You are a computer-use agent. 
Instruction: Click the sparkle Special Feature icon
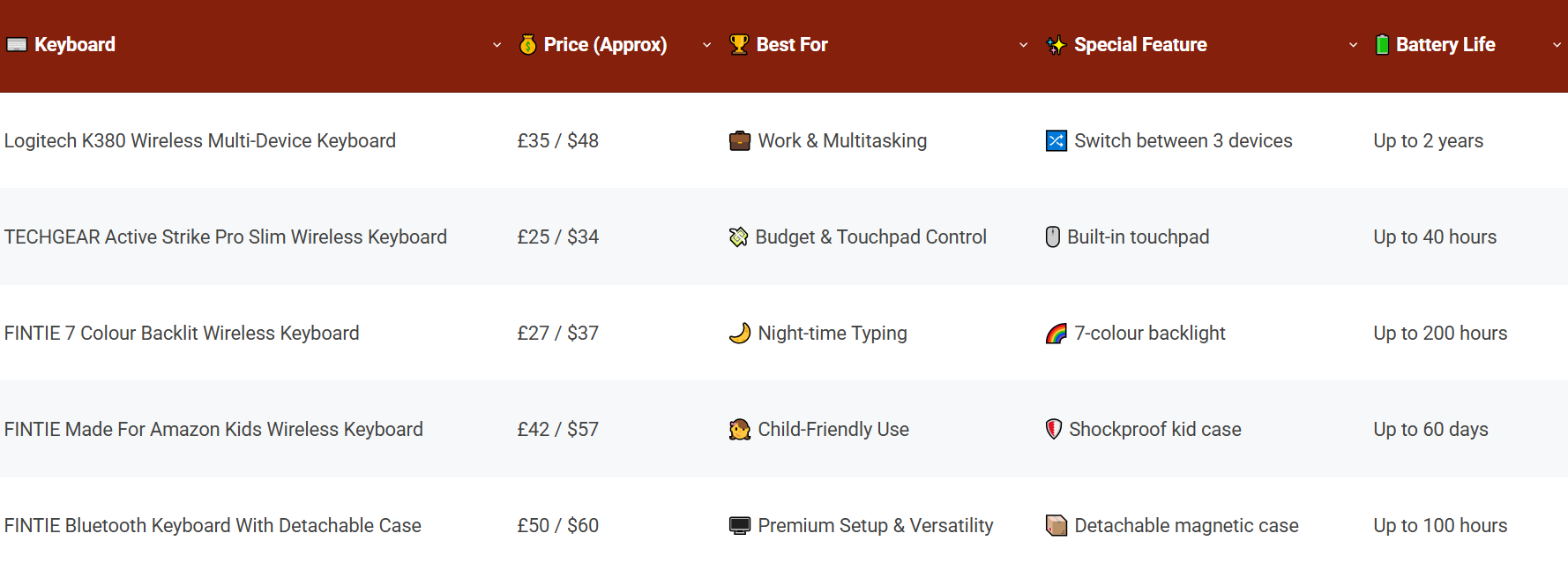(x=1056, y=45)
